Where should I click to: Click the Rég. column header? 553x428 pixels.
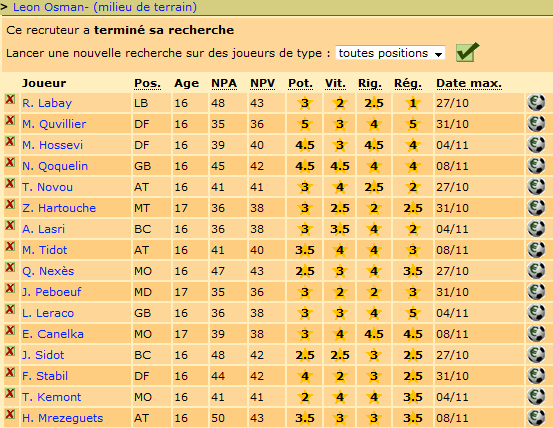(408, 84)
